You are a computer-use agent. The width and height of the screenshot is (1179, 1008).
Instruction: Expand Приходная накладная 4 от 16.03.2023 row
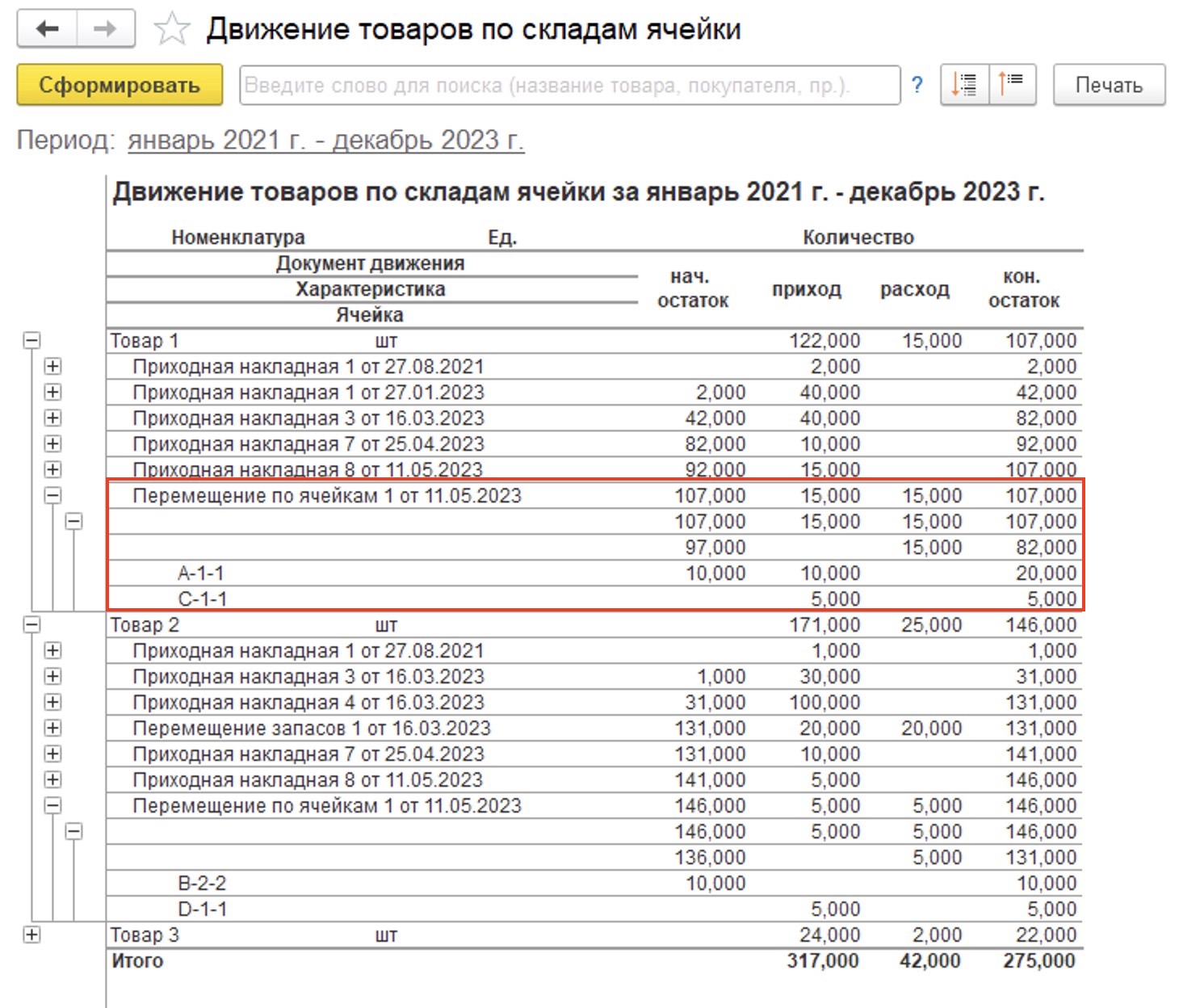[x=52, y=703]
